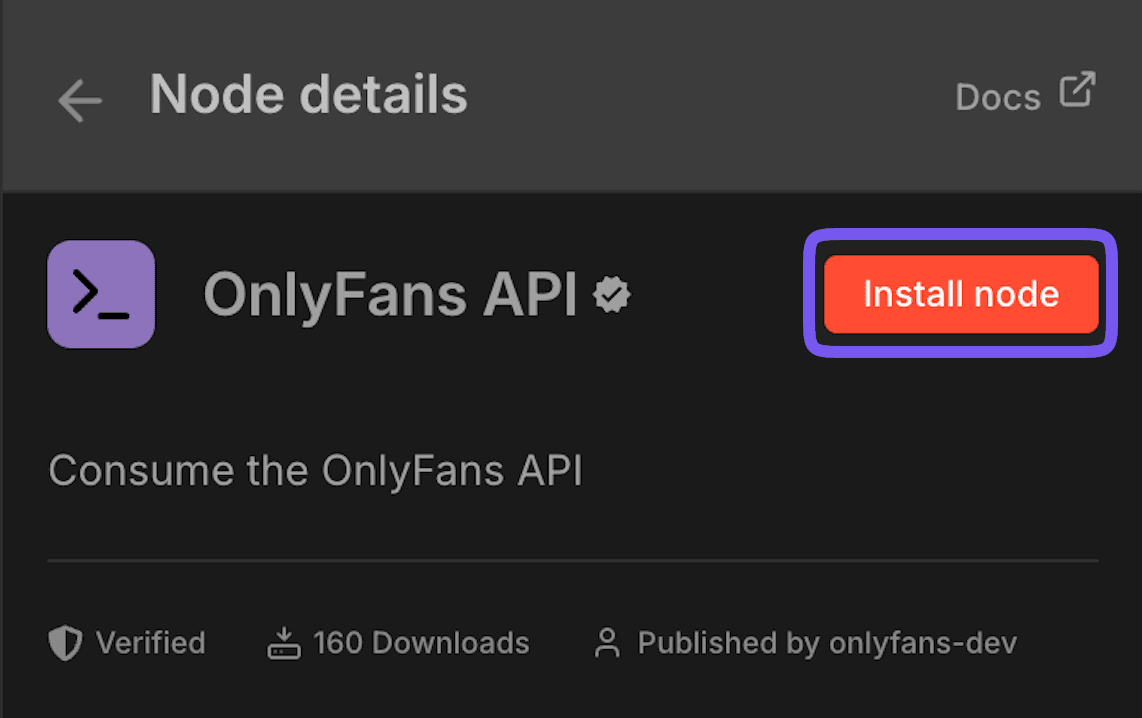The width and height of the screenshot is (1142, 718).
Task: Click the Verified label text
Action: click(x=150, y=643)
